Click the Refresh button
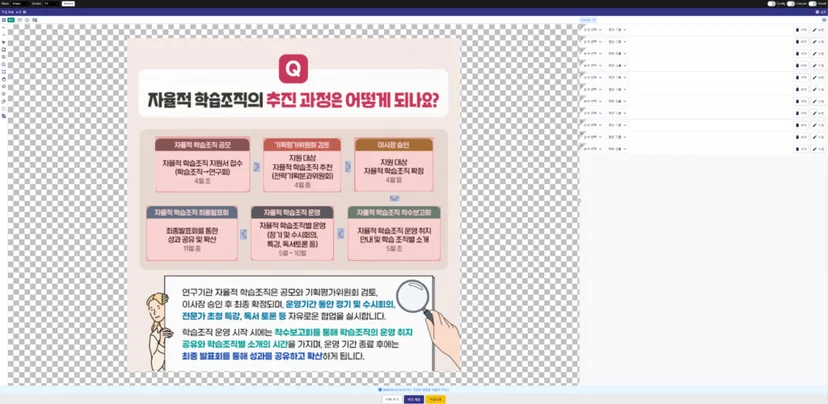 click(68, 4)
